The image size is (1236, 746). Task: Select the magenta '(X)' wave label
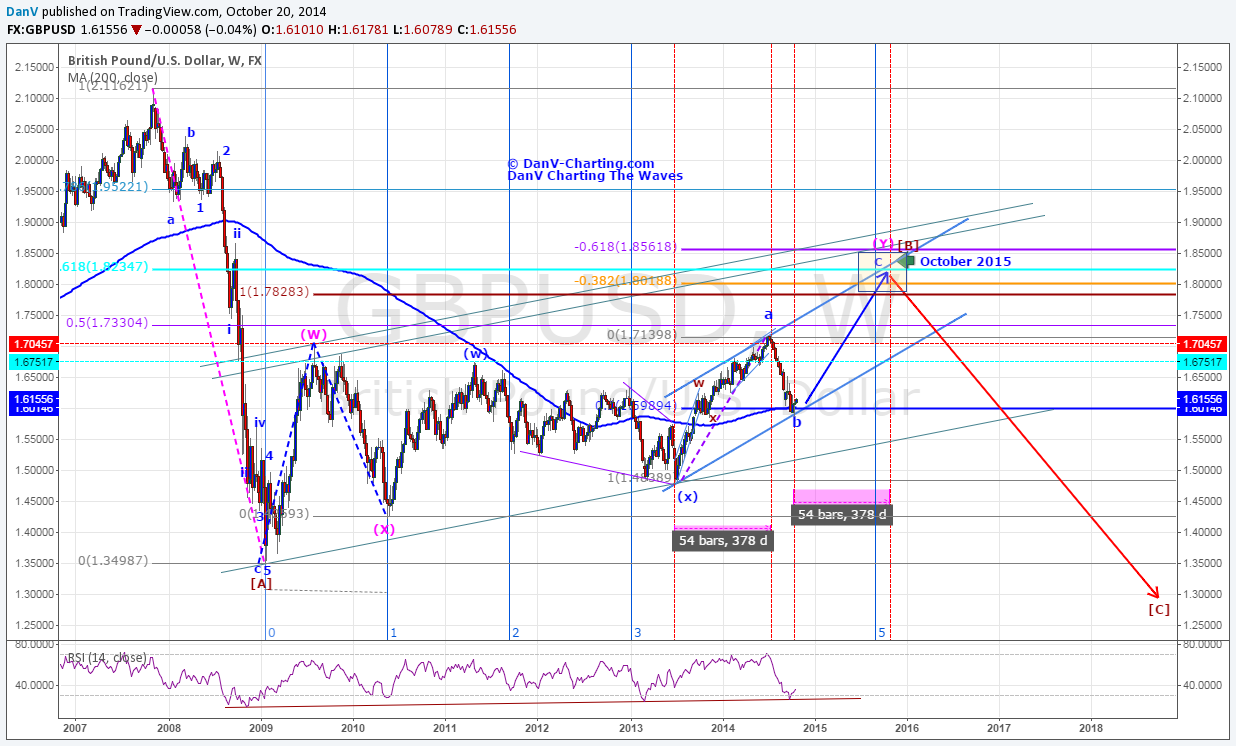coord(384,529)
